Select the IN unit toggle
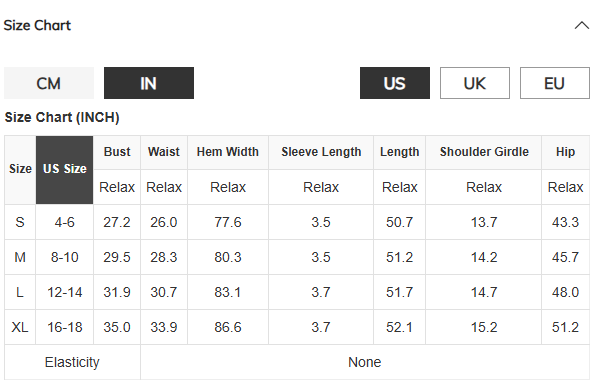Image resolution: width=605 pixels, height=383 pixels. (x=149, y=83)
